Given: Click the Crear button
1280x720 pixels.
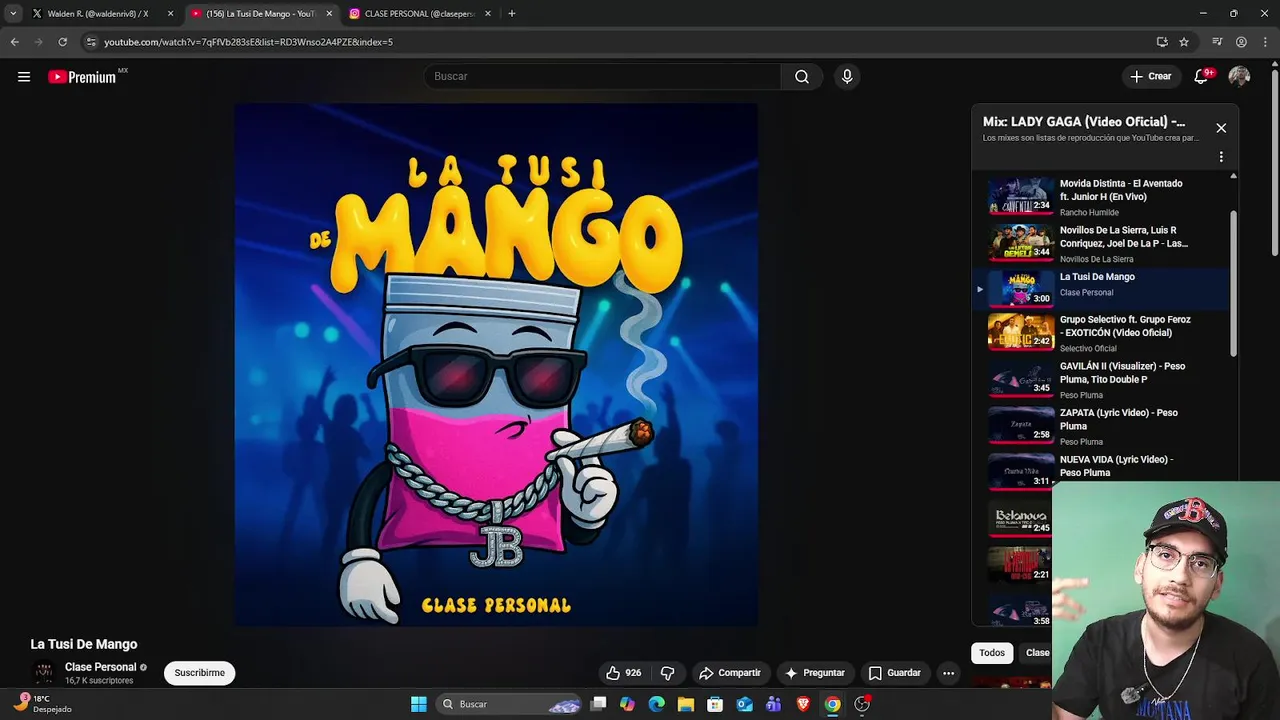Looking at the screenshot, I should point(1151,77).
